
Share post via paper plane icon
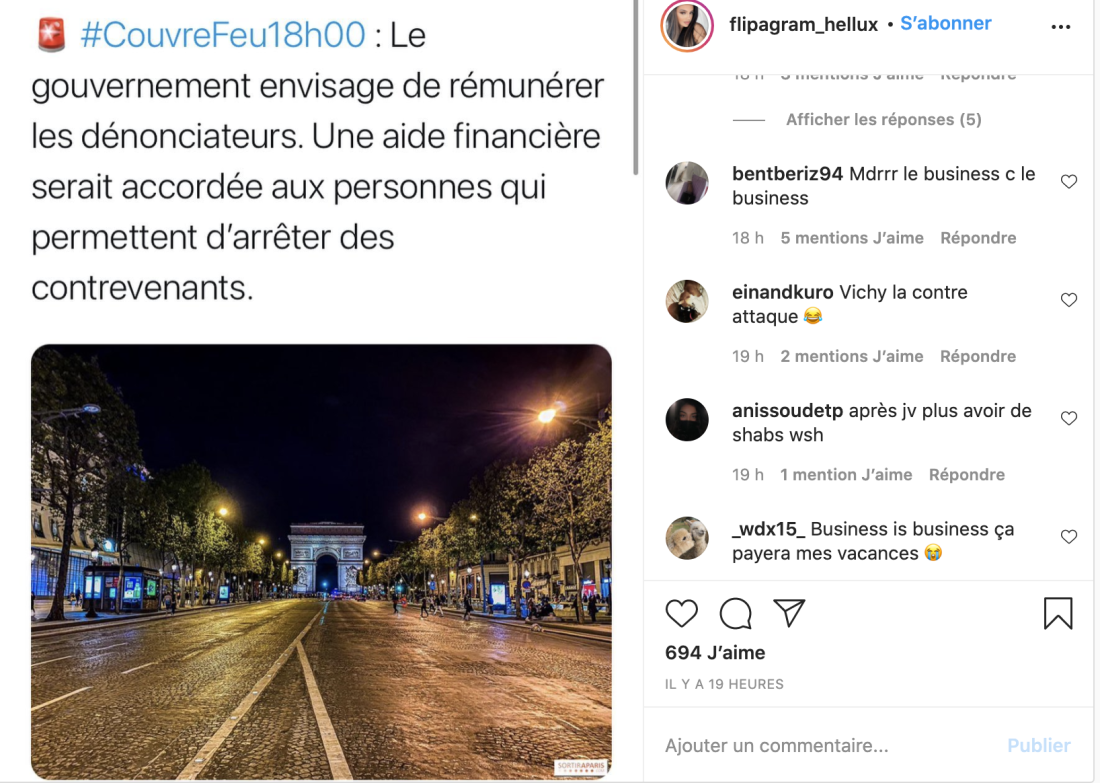click(789, 613)
